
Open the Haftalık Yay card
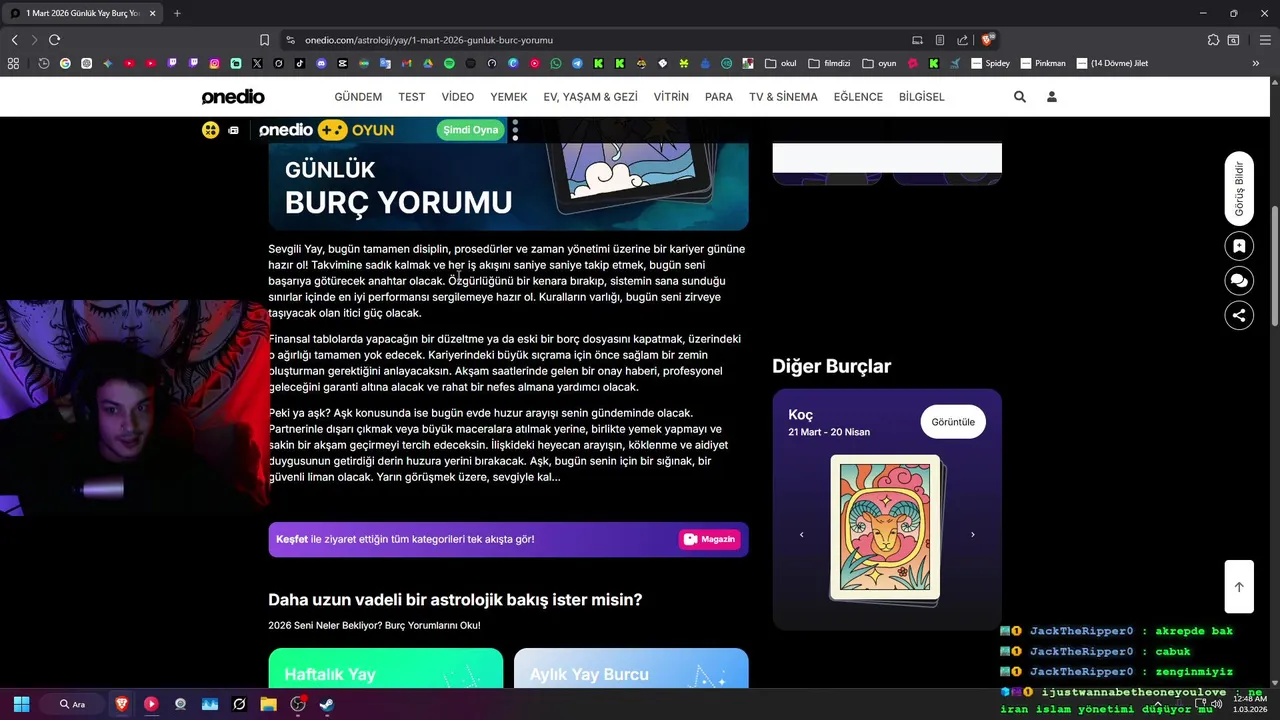pos(386,668)
